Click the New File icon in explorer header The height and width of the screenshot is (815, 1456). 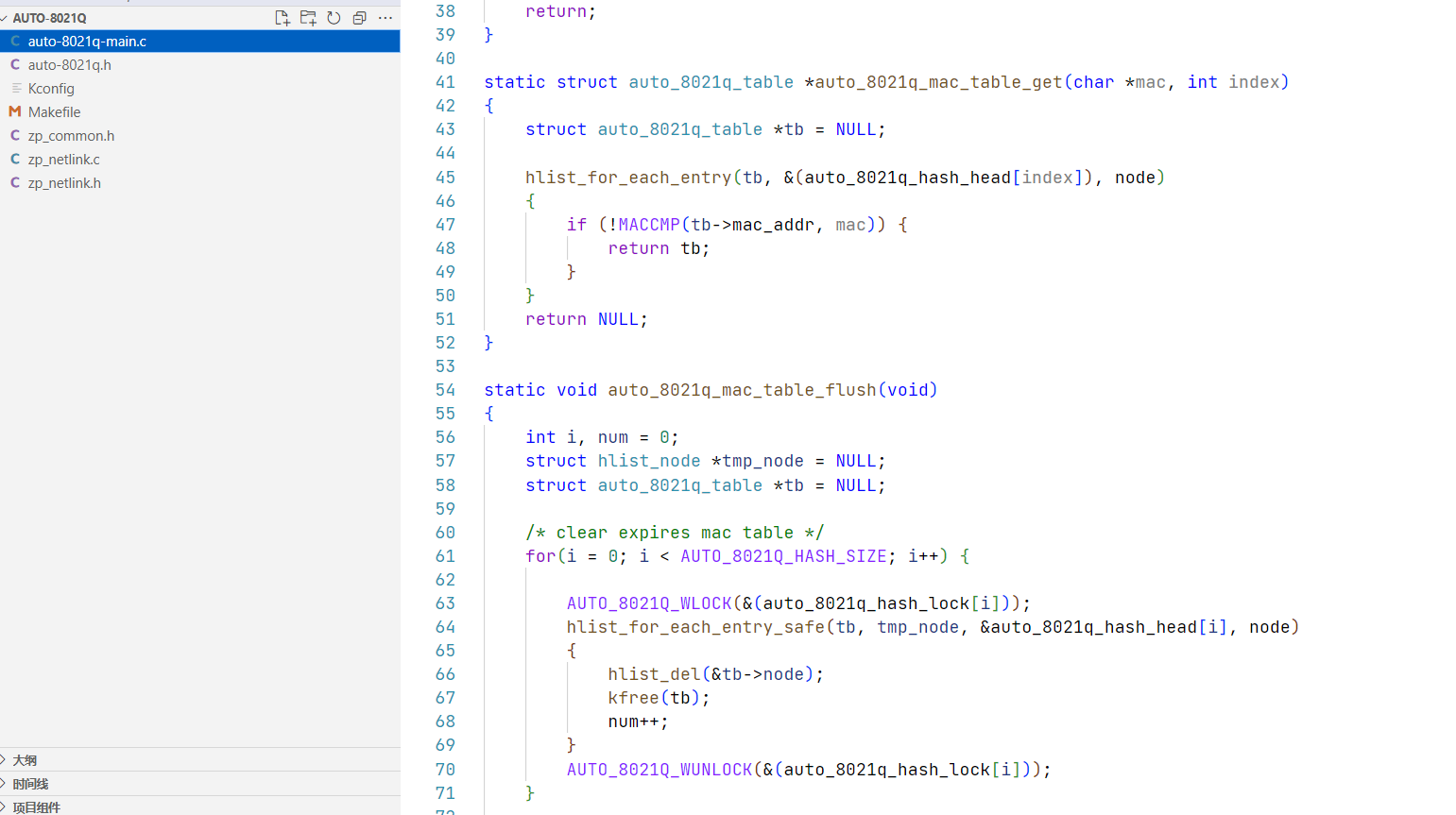(x=282, y=18)
